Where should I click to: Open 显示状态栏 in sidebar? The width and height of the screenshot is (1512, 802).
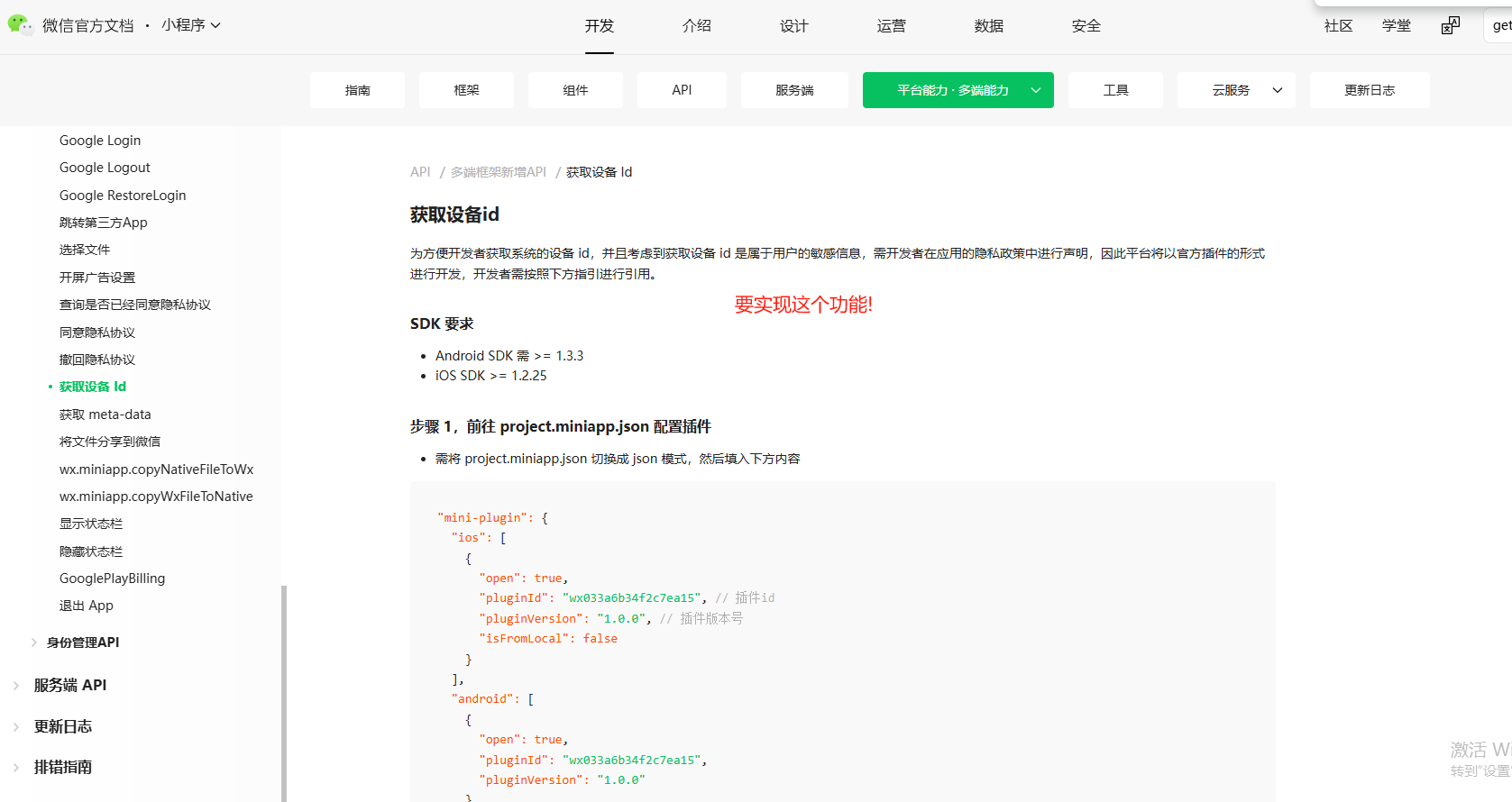point(91,524)
